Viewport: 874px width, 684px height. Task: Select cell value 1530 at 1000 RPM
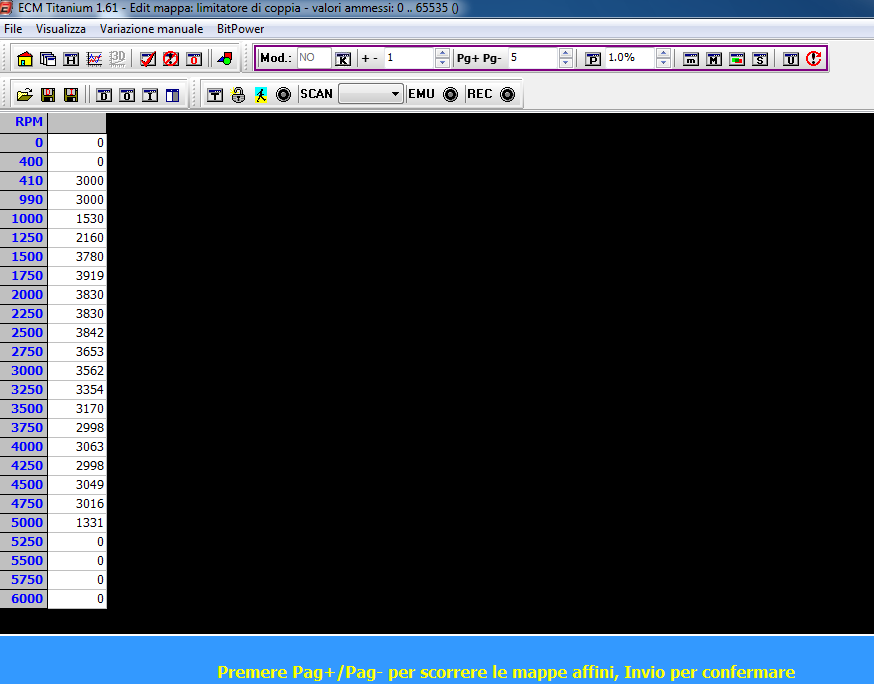coord(77,219)
